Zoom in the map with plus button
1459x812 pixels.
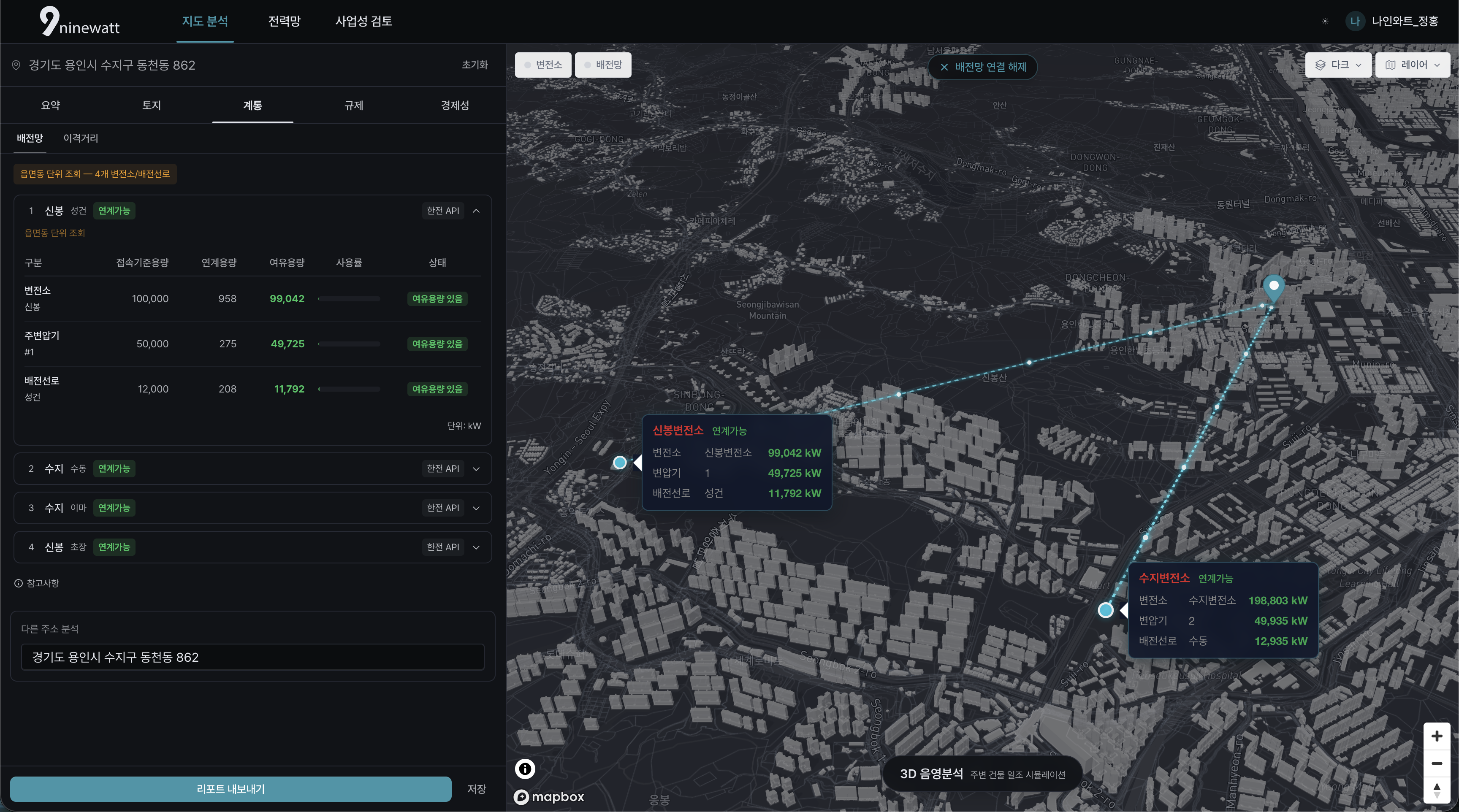(1436, 736)
